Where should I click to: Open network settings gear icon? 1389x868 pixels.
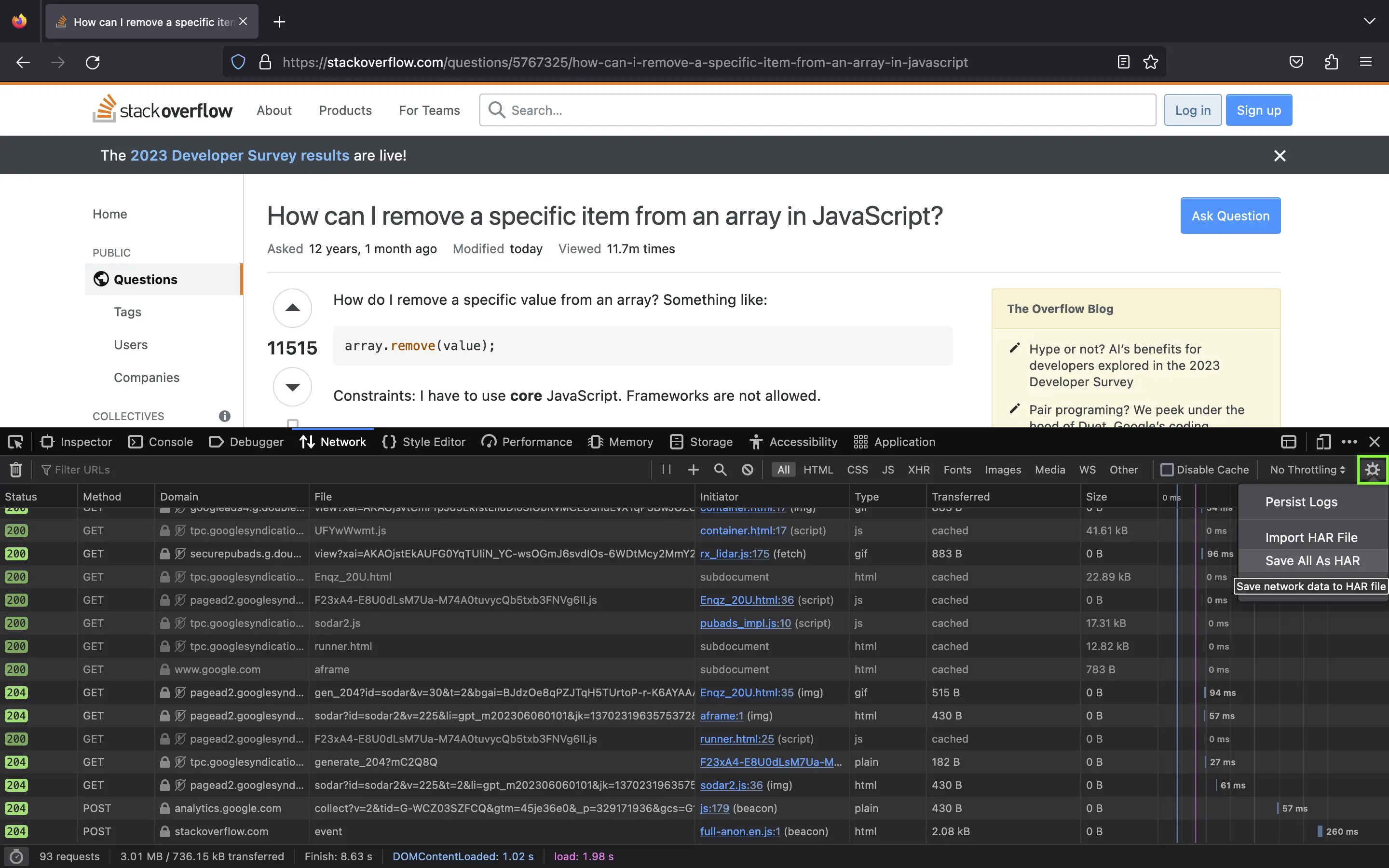(1372, 470)
